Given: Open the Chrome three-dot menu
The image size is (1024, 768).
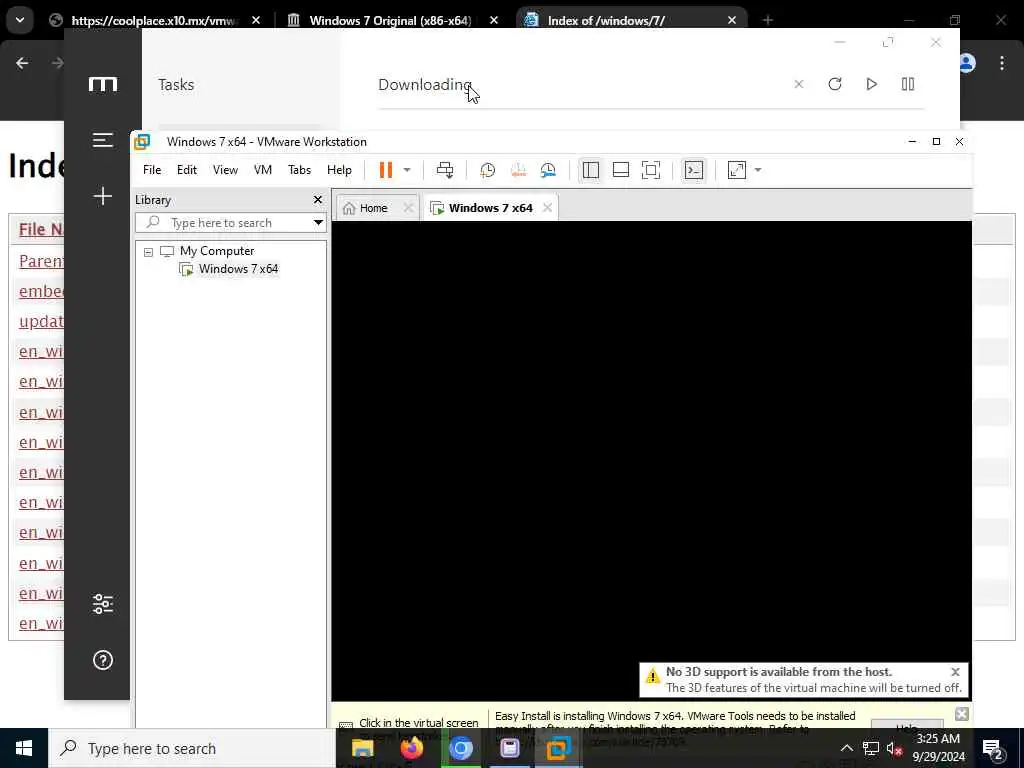Looking at the screenshot, I should click(1002, 63).
